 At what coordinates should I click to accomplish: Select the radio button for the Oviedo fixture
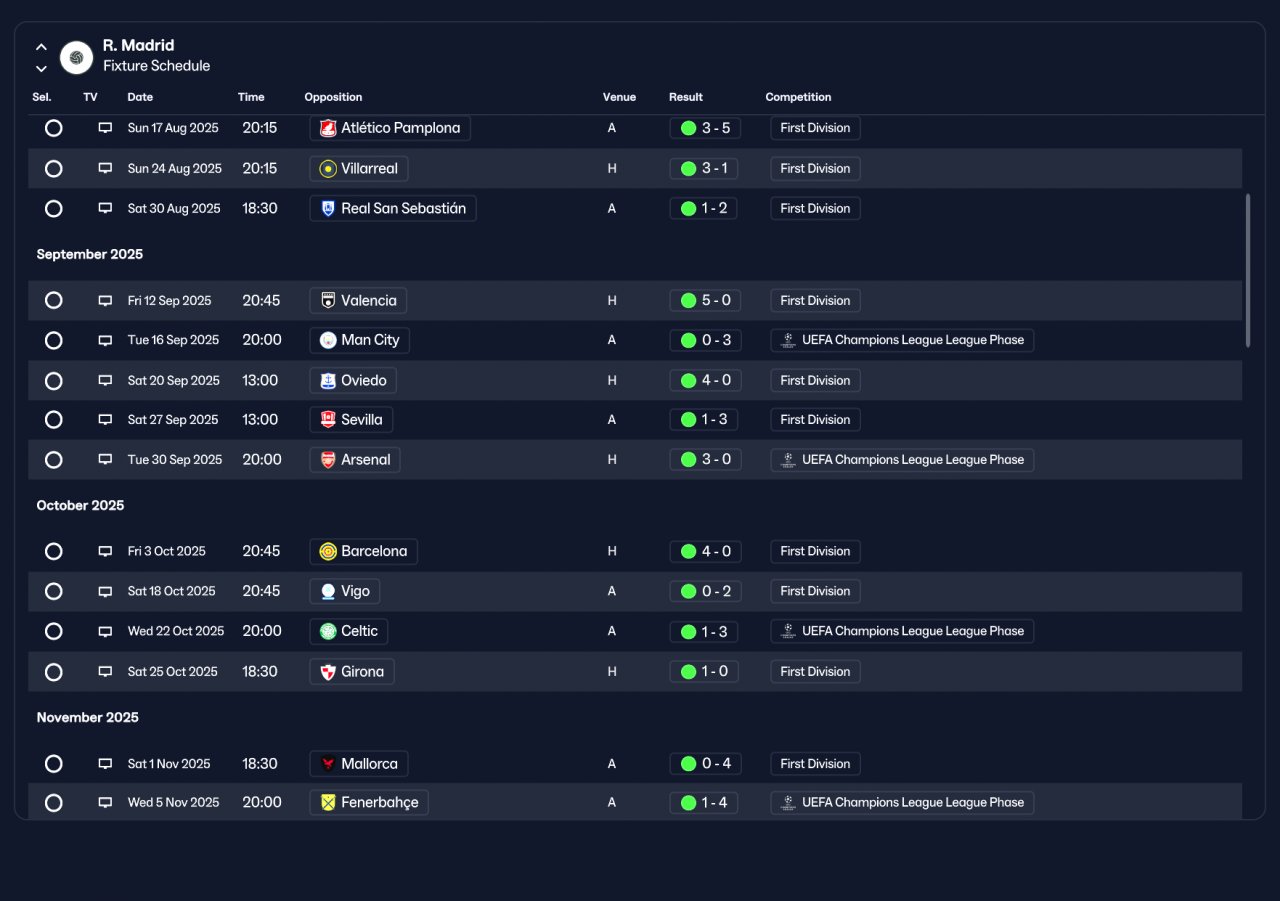coord(54,380)
